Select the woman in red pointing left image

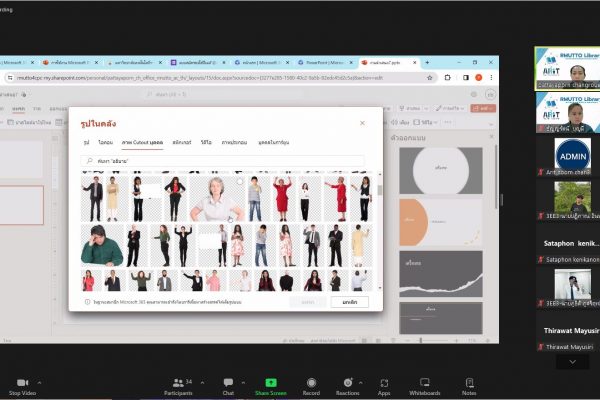coord(336,199)
